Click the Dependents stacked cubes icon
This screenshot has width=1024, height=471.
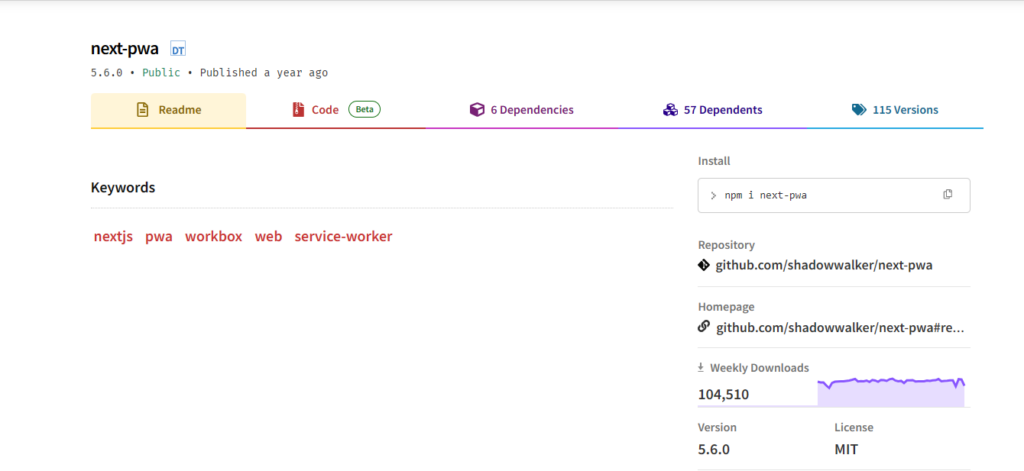[x=670, y=110]
